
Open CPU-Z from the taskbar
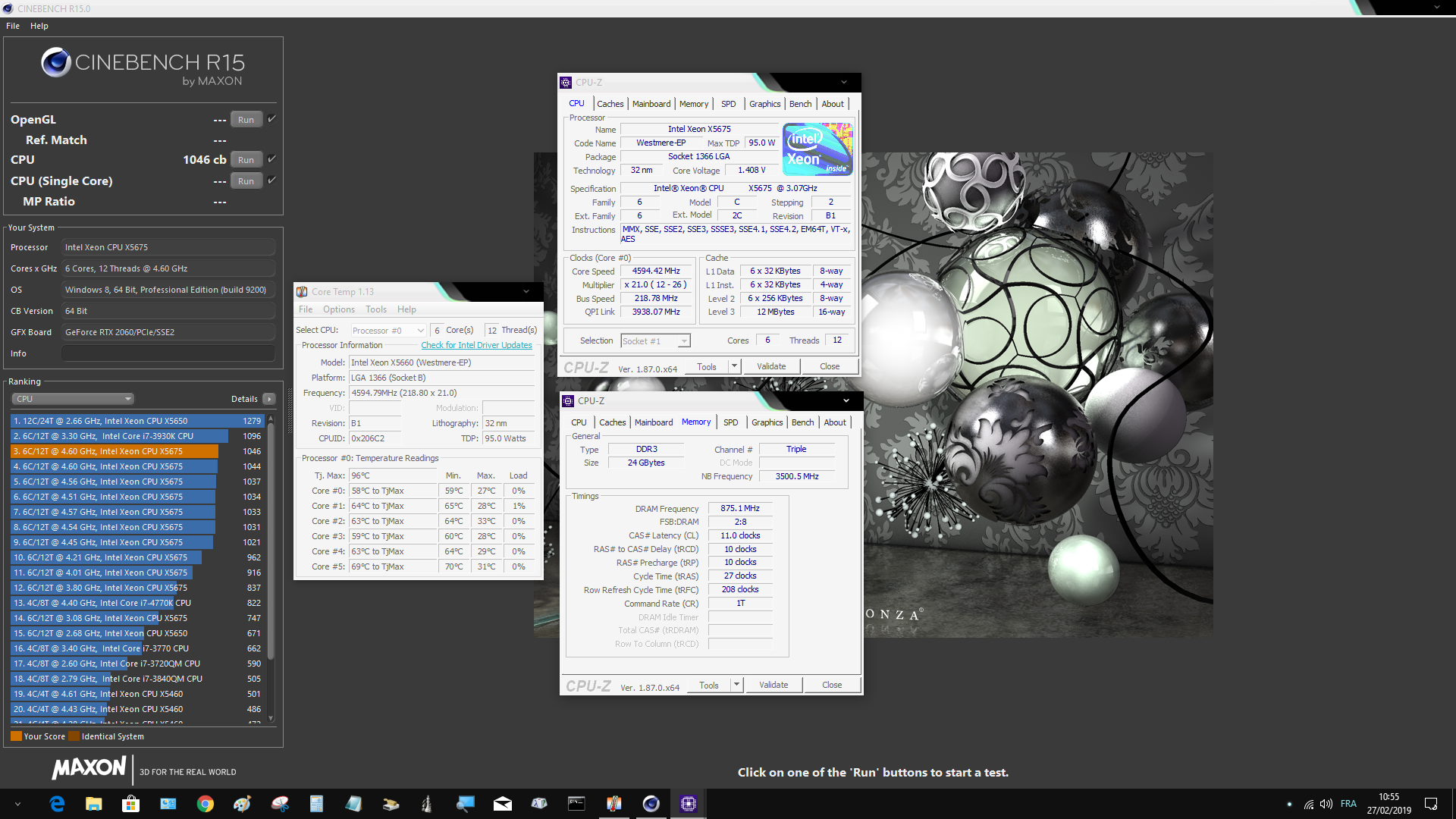(688, 803)
